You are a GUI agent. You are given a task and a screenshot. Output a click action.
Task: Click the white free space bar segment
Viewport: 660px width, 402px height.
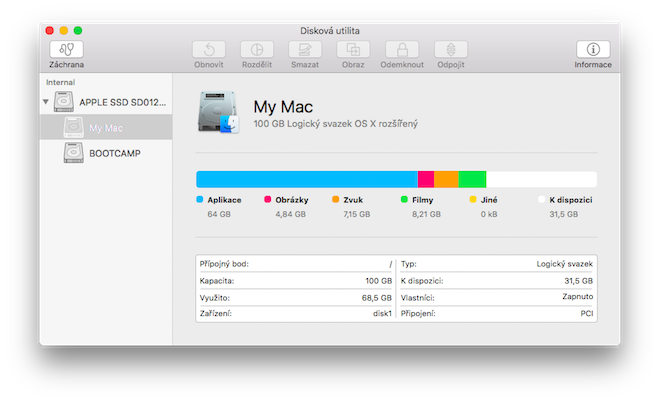point(541,179)
